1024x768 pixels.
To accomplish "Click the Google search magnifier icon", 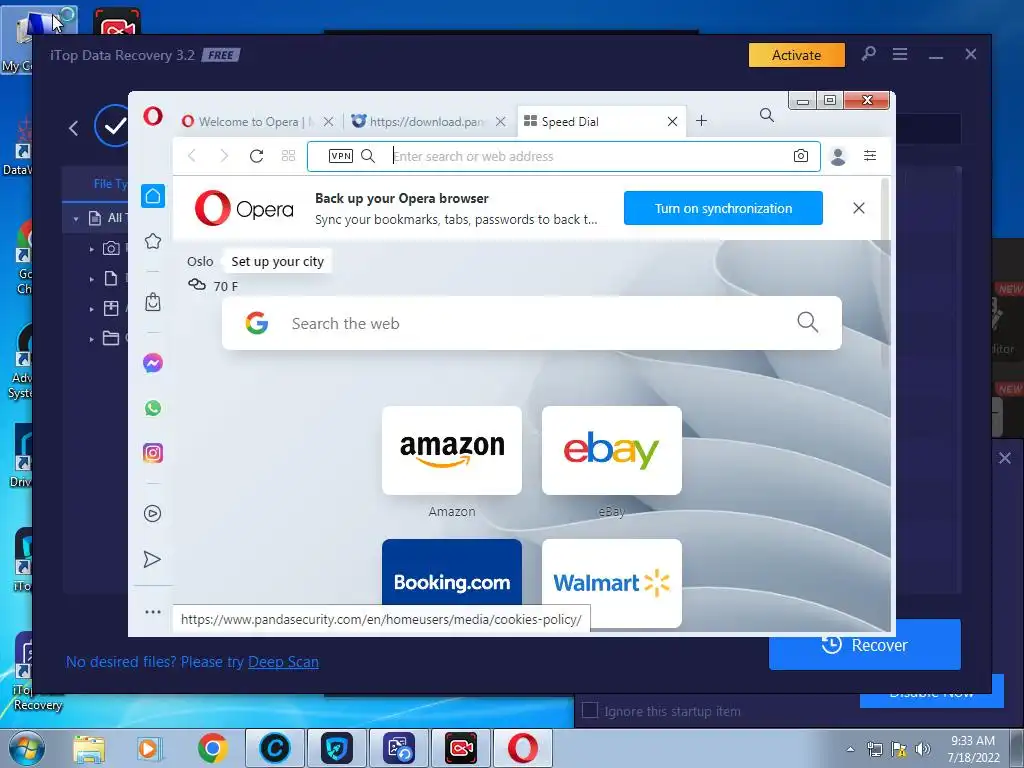I will click(808, 322).
